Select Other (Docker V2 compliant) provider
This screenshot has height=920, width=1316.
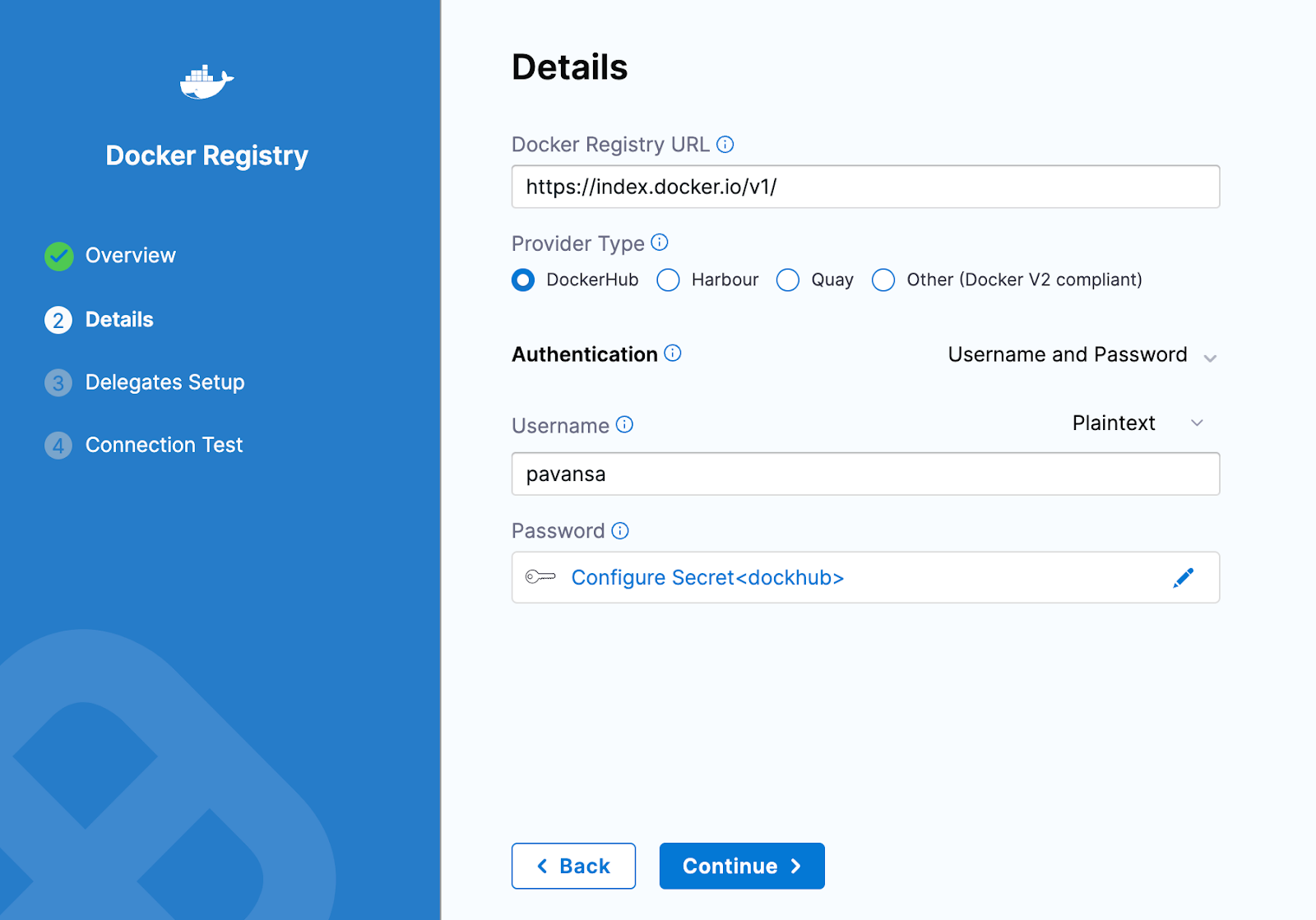click(x=883, y=280)
